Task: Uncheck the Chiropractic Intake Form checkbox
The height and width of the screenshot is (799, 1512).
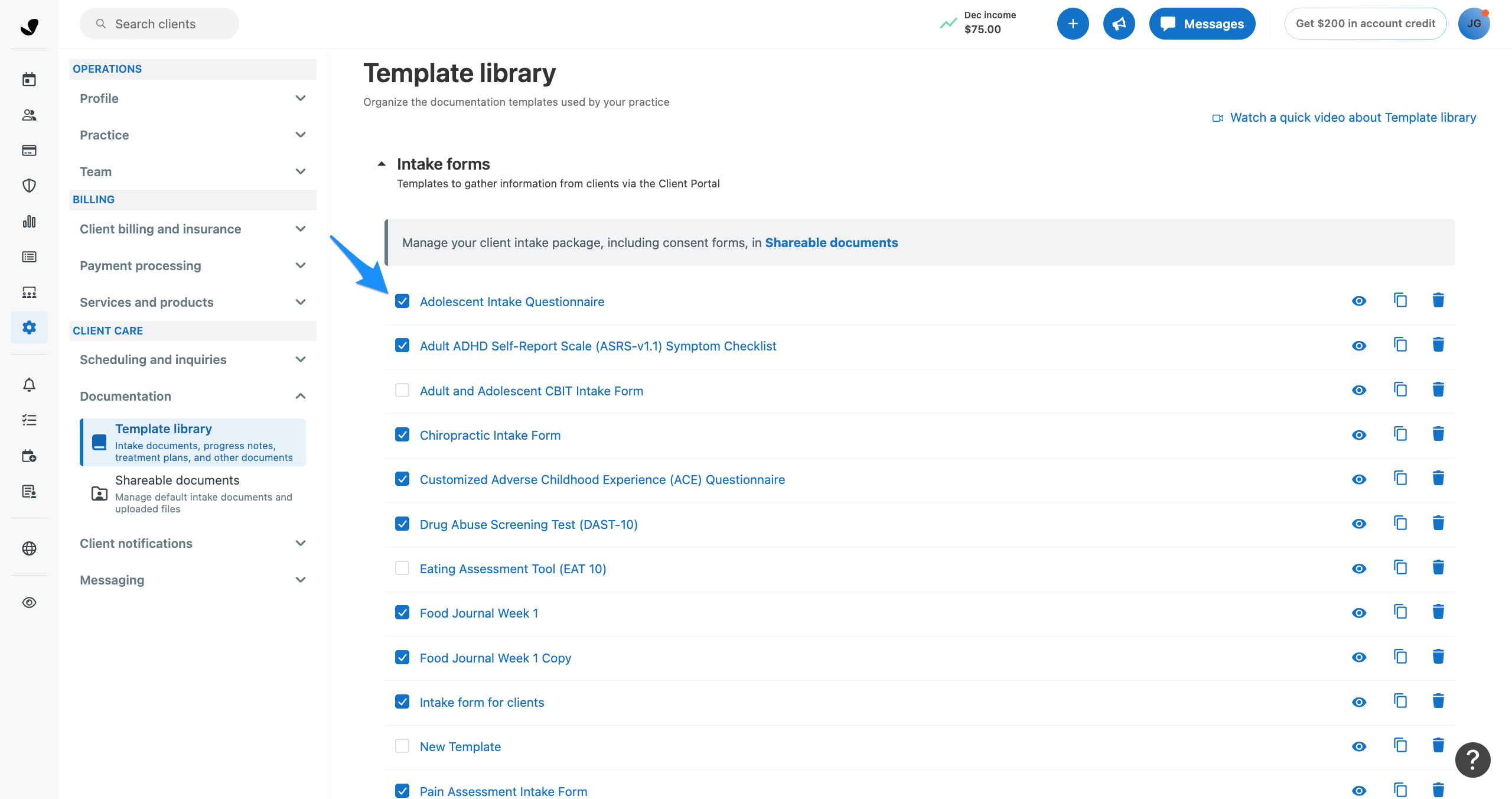Action: pyautogui.click(x=402, y=434)
